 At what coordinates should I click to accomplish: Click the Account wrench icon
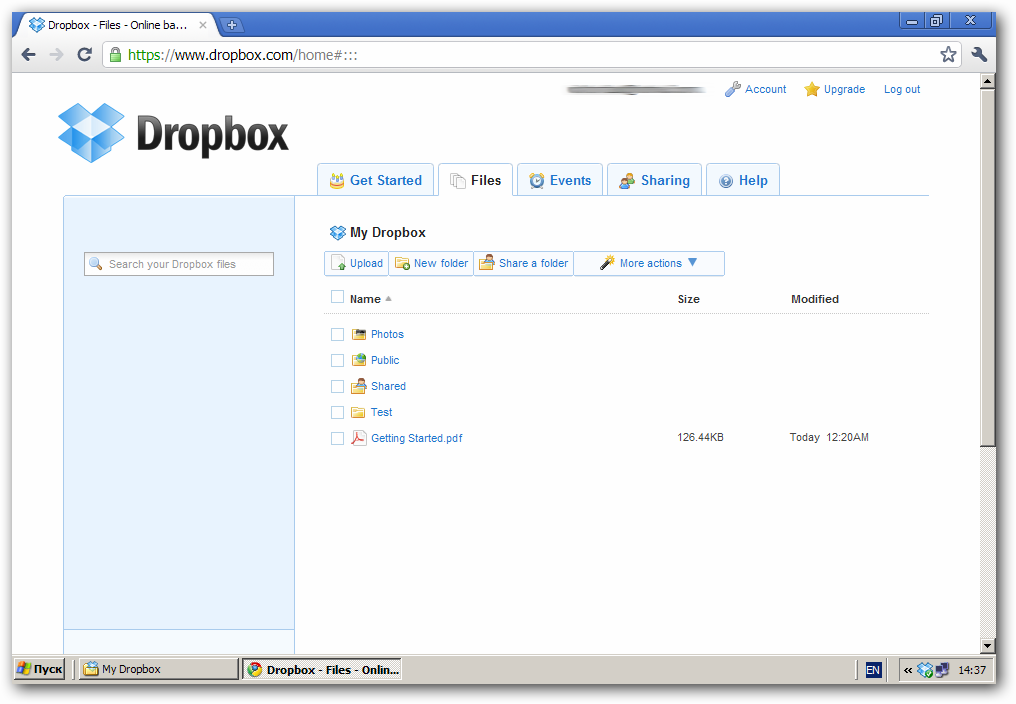[732, 89]
